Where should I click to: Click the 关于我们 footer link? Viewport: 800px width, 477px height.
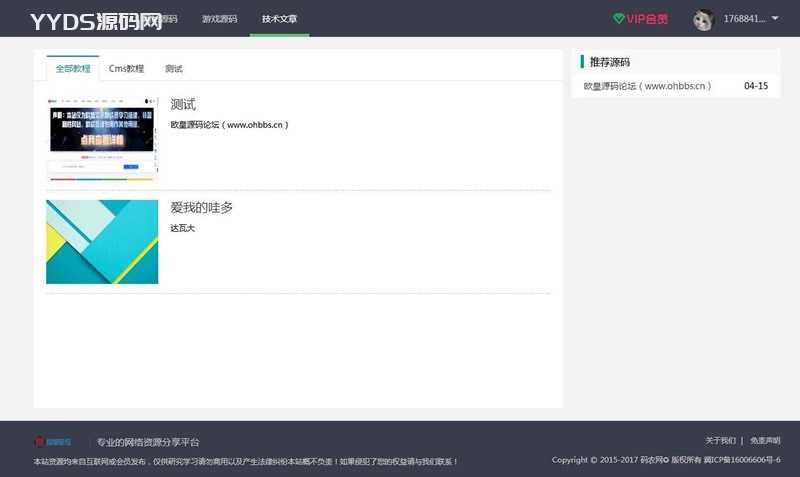point(720,441)
